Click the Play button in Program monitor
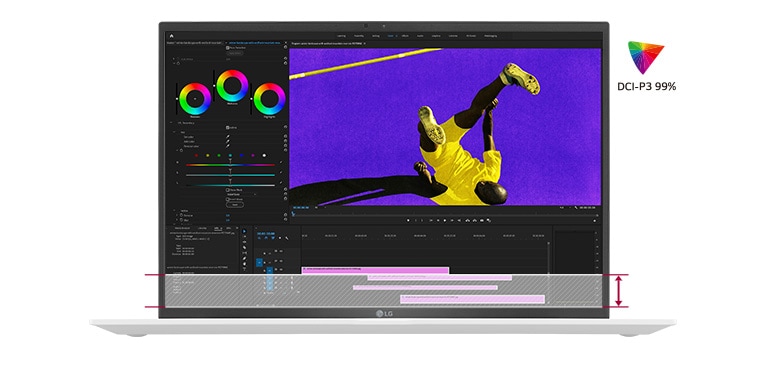The width and height of the screenshot is (768, 384). (x=445, y=220)
